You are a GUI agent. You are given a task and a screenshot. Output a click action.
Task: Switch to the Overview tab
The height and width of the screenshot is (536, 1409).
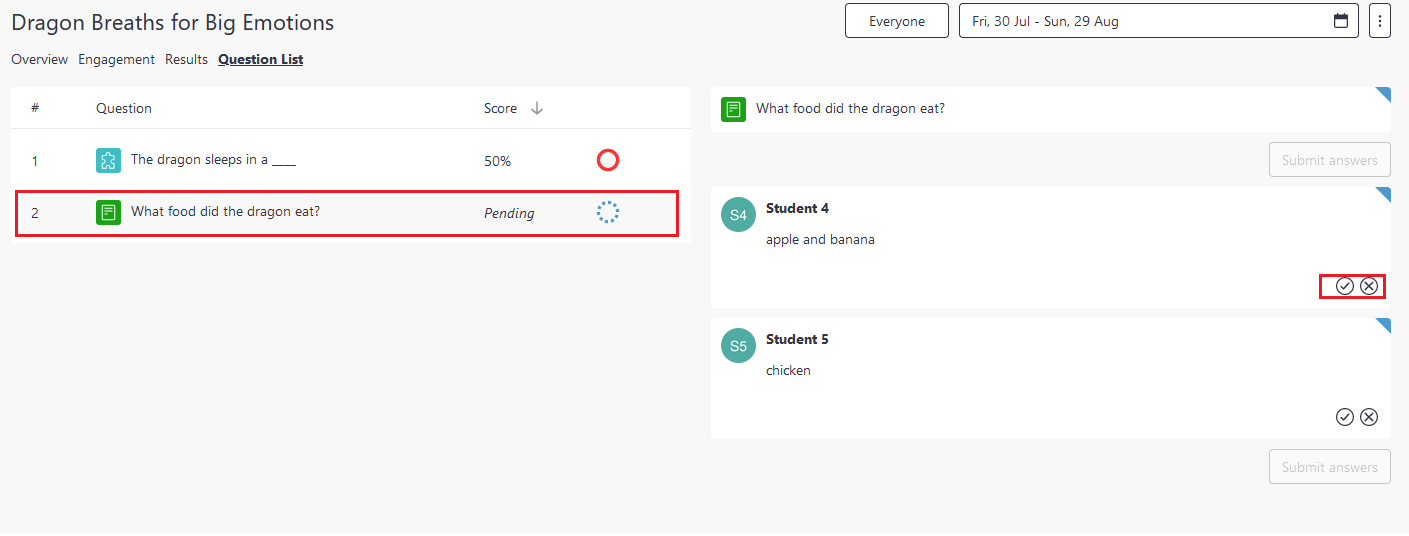pyautogui.click(x=40, y=59)
